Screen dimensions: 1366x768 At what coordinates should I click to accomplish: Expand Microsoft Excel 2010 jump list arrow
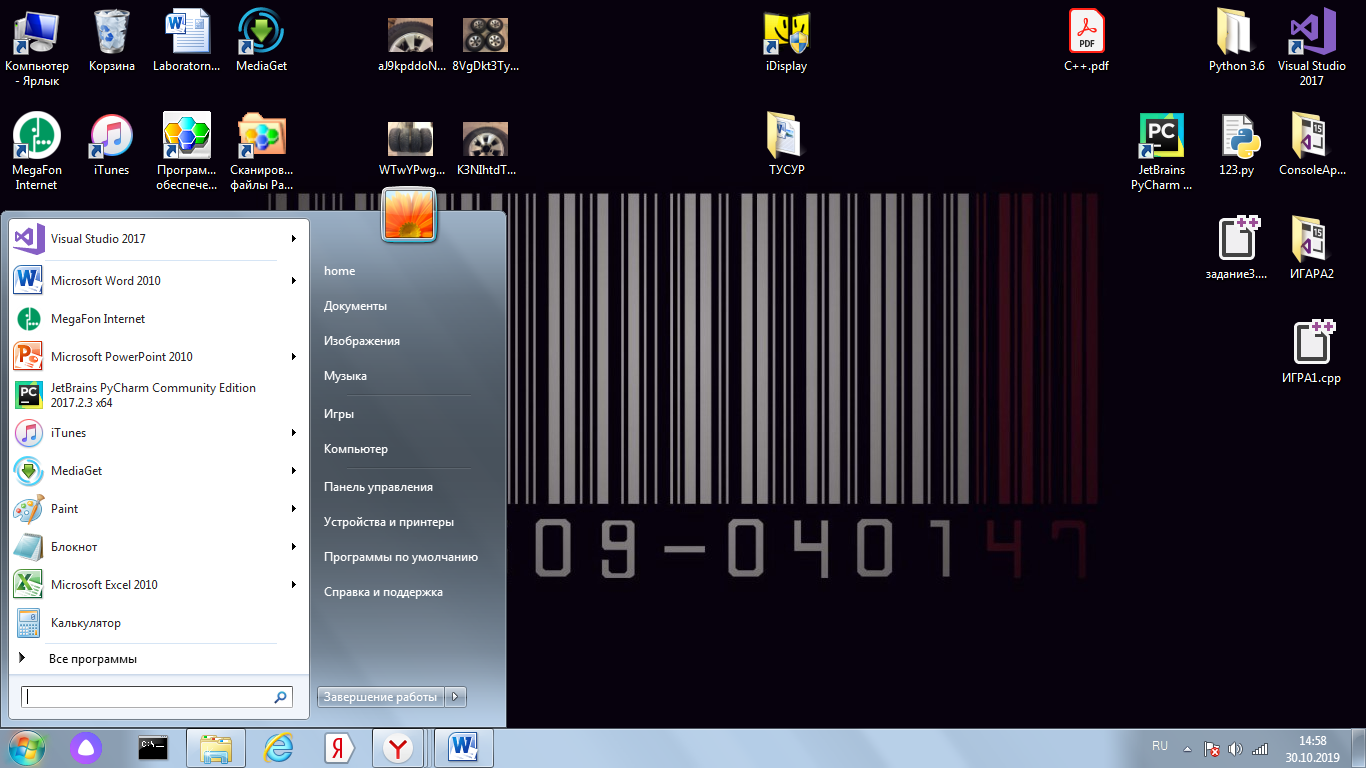click(x=294, y=585)
